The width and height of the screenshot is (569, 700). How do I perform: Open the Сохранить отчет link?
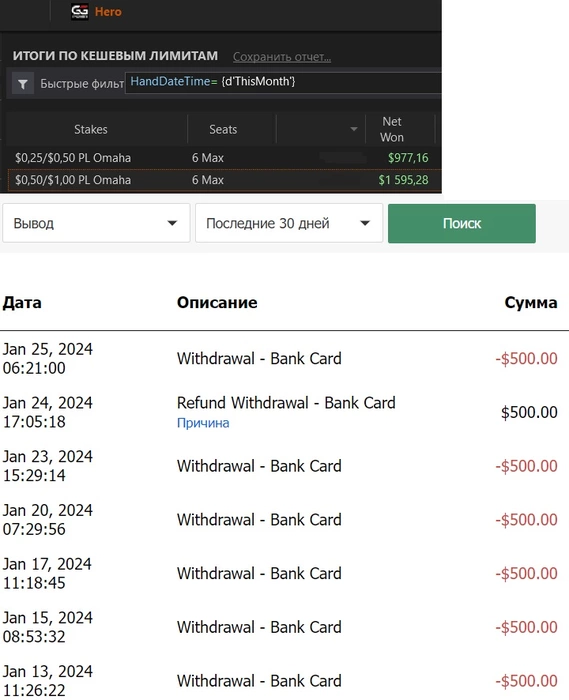tap(282, 57)
